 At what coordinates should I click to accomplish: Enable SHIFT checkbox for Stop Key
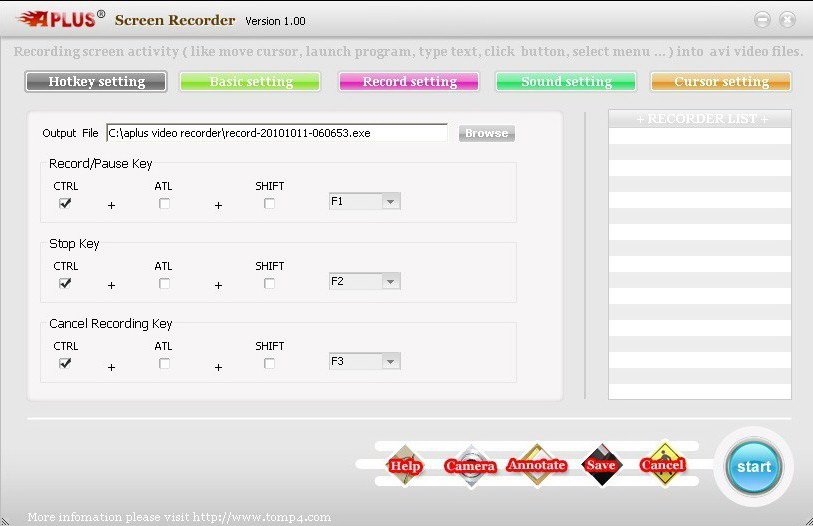coord(269,283)
